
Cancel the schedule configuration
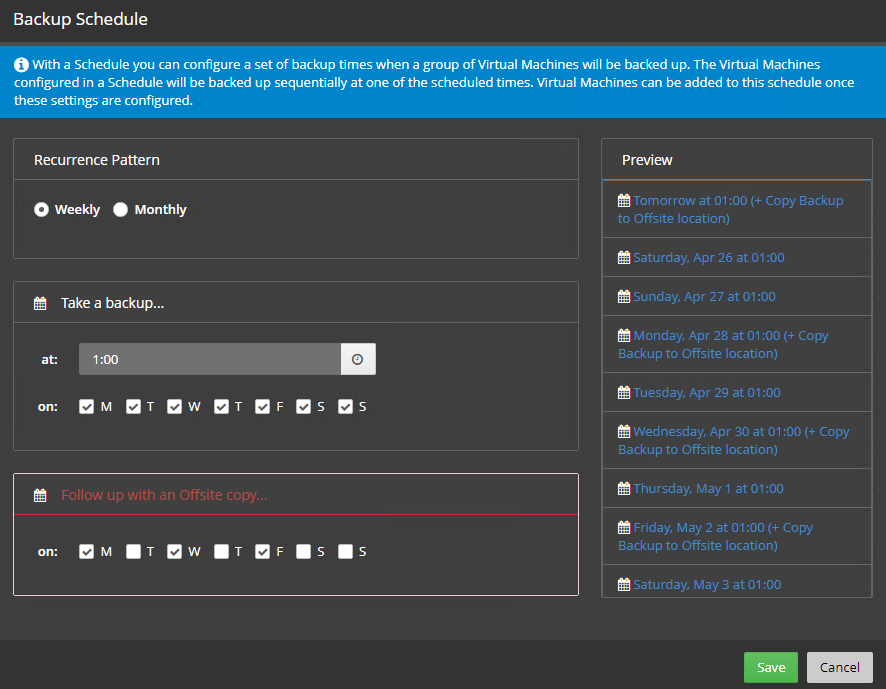(x=839, y=667)
